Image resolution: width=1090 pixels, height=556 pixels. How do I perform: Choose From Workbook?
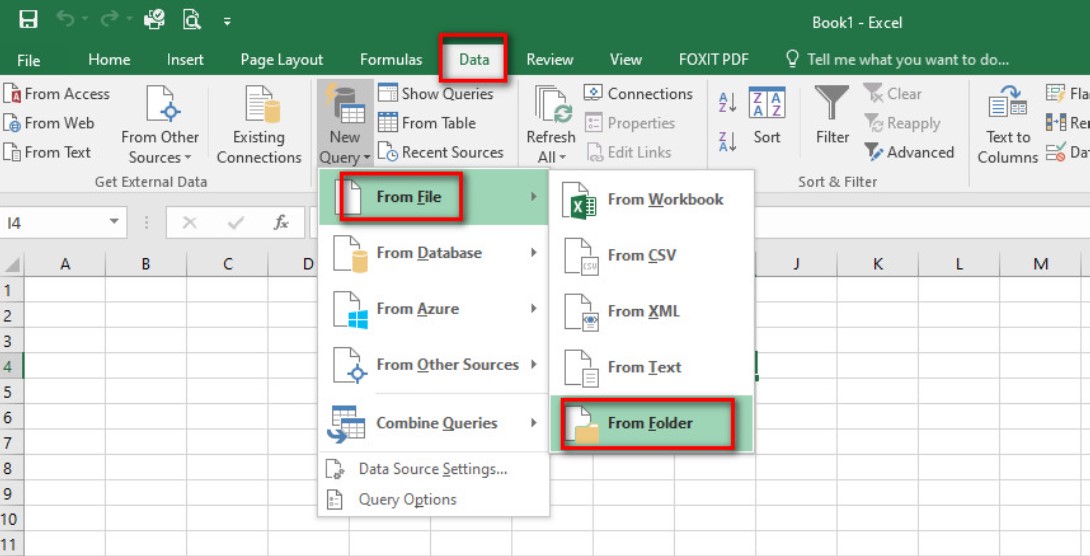click(x=651, y=199)
